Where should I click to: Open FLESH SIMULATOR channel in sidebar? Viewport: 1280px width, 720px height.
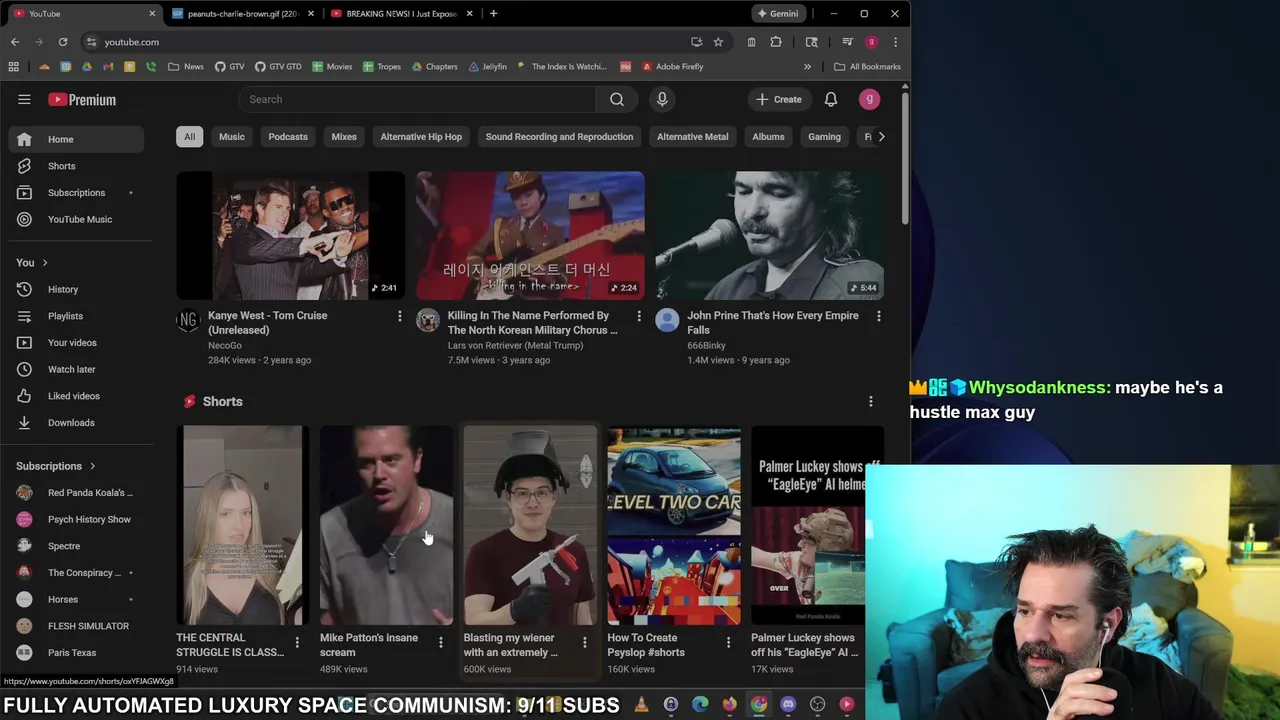76,626
